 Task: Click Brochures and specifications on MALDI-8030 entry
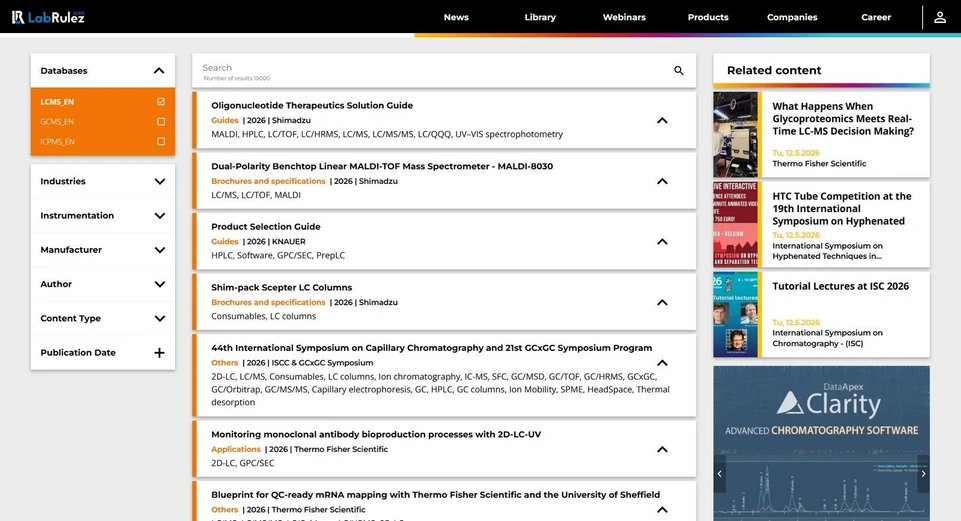point(268,181)
